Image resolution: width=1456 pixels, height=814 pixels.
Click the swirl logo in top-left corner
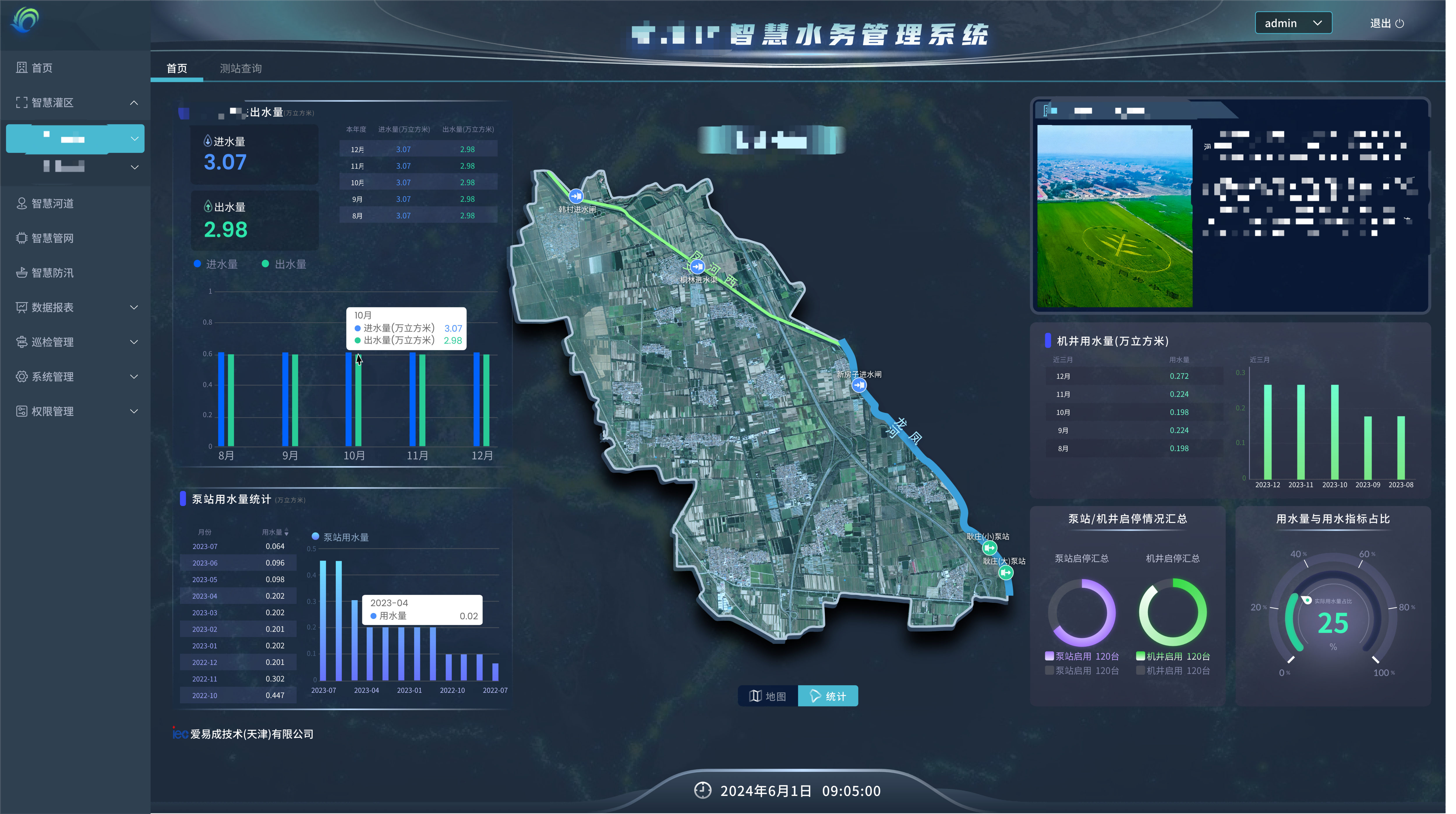(25, 20)
